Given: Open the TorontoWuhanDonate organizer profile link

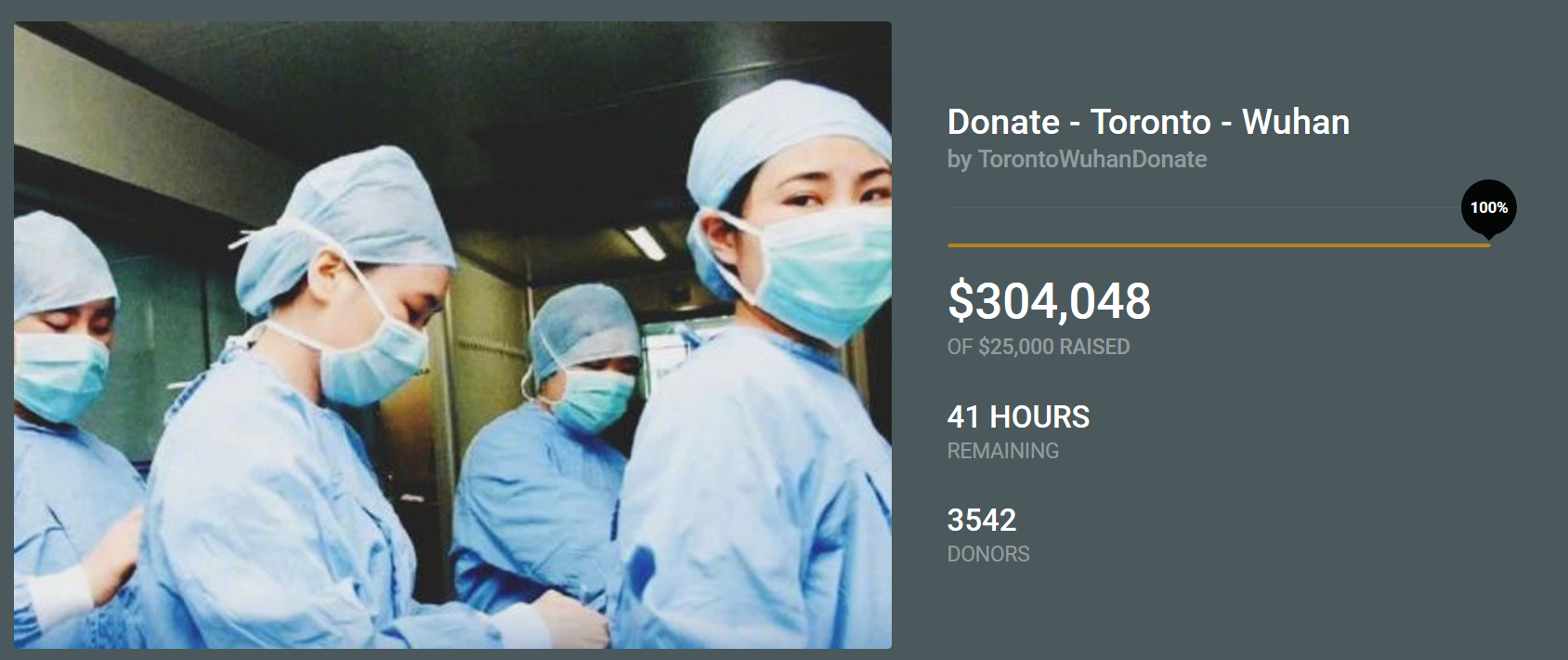Looking at the screenshot, I should [x=1092, y=159].
